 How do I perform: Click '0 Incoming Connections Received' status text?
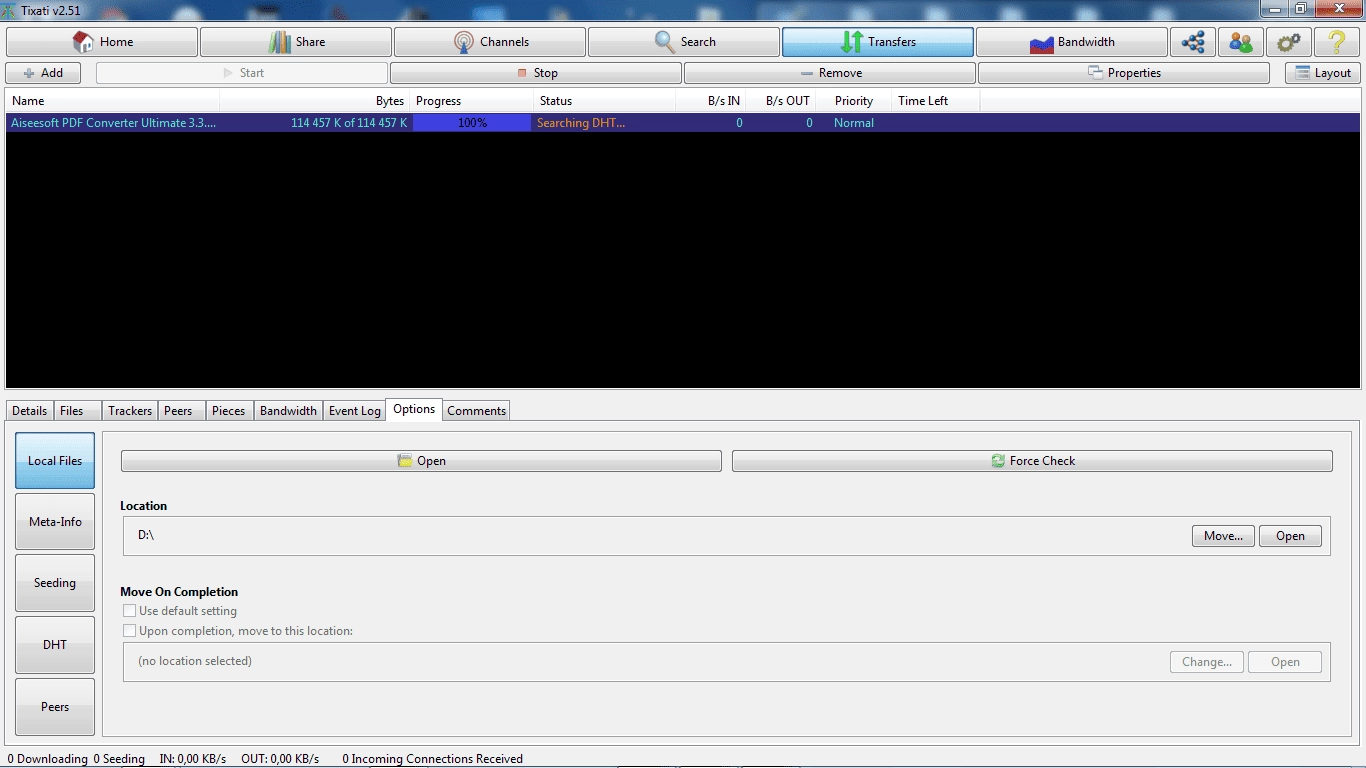click(x=432, y=759)
